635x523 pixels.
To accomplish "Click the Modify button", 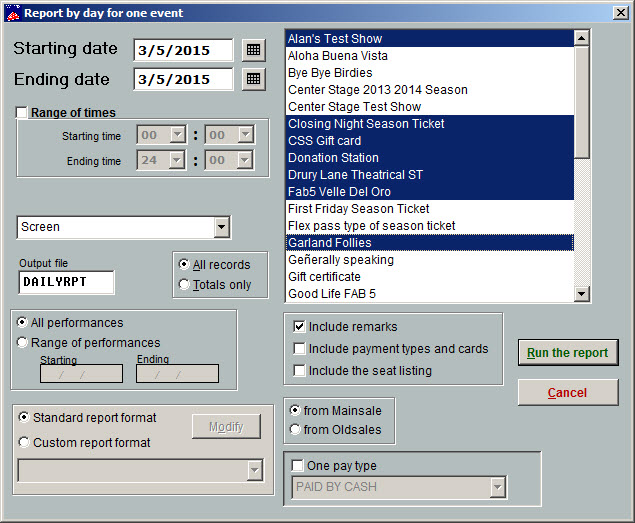I will (226, 426).
